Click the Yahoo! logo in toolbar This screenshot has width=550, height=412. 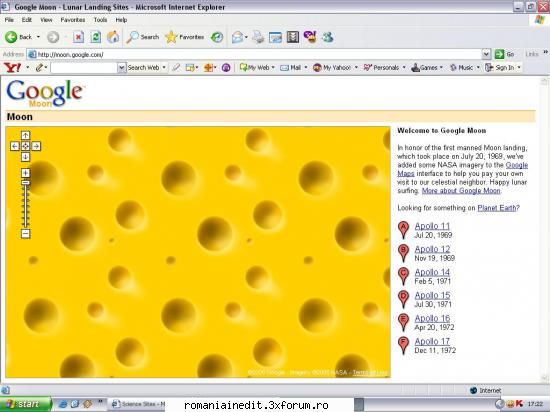(12, 67)
